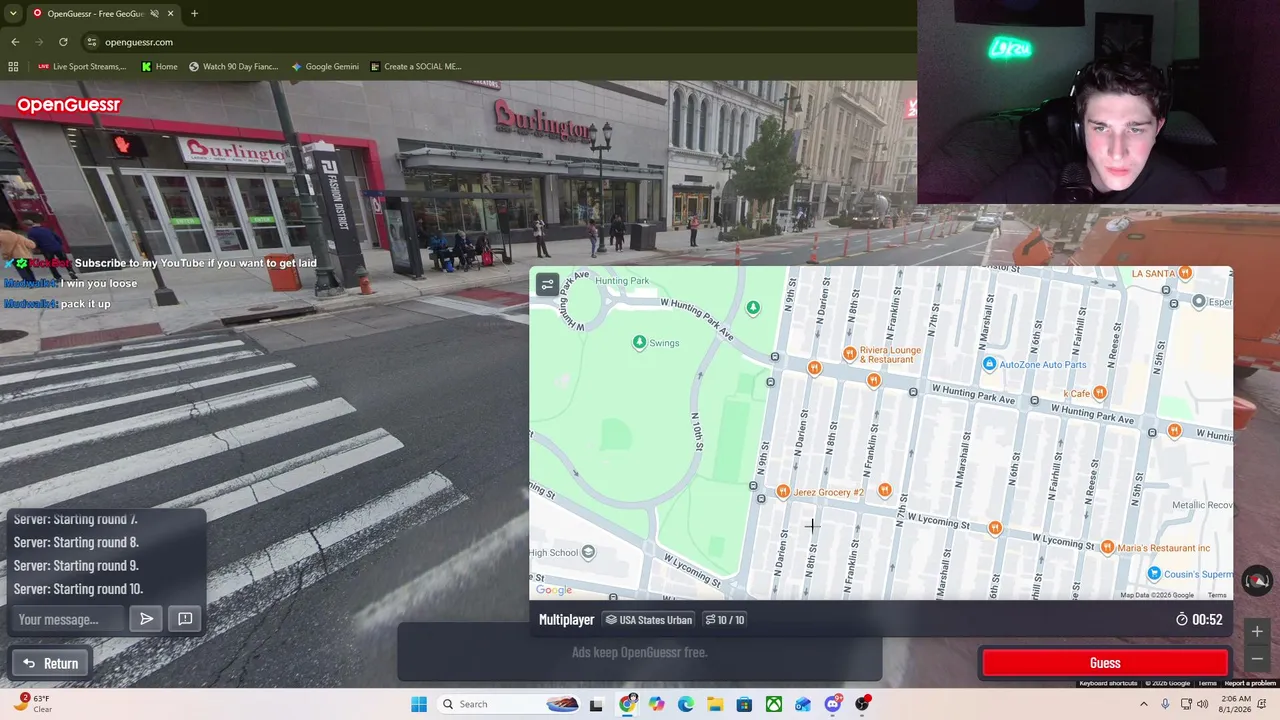The width and height of the screenshot is (1280, 720).
Task: Focus the 'Your message...' chat field
Action: [70, 619]
